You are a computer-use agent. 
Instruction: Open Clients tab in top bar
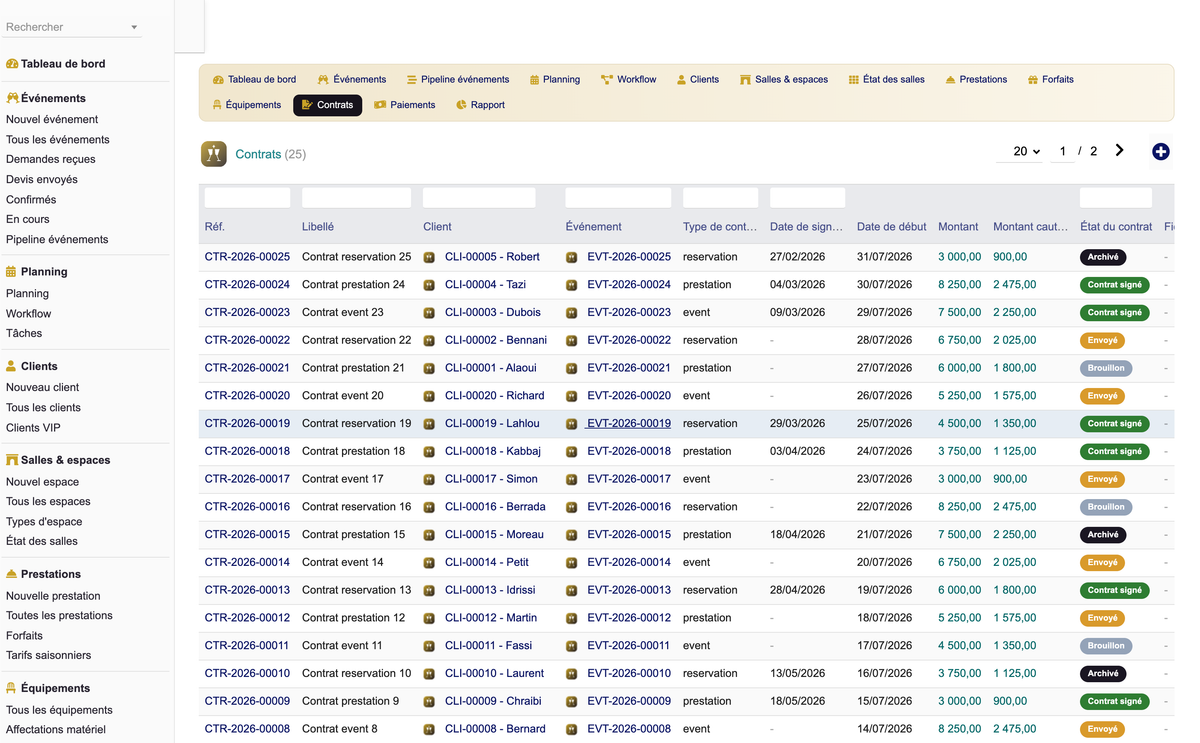click(x=697, y=79)
